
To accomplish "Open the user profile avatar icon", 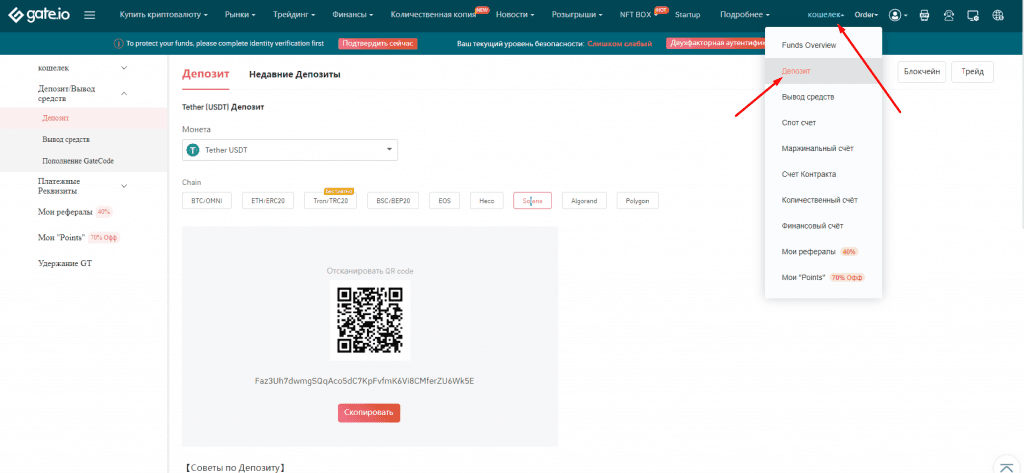I will click(895, 15).
